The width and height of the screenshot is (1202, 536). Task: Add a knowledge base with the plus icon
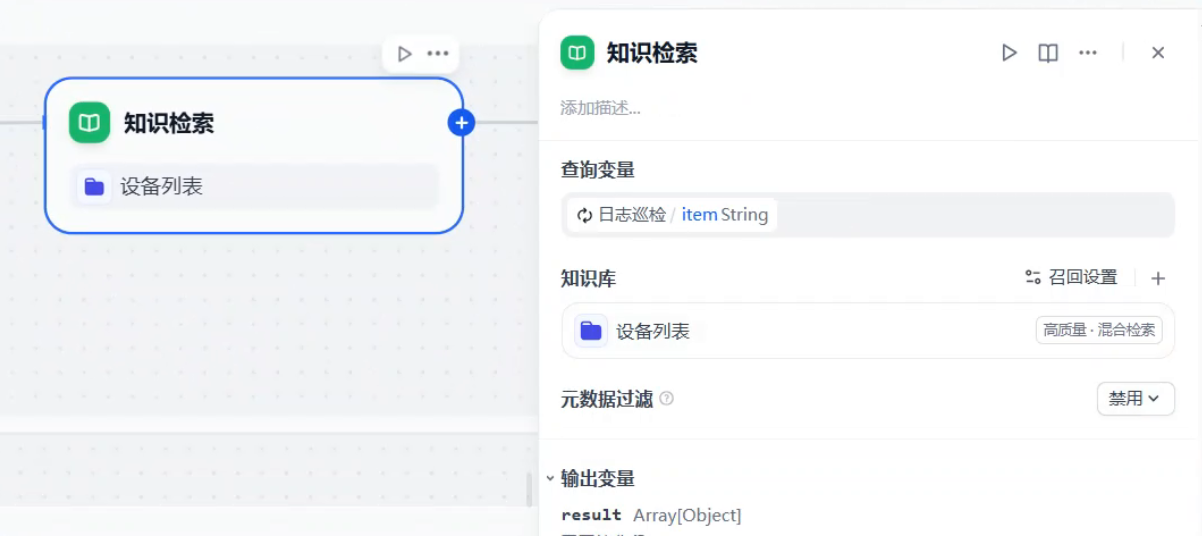[x=1158, y=278]
